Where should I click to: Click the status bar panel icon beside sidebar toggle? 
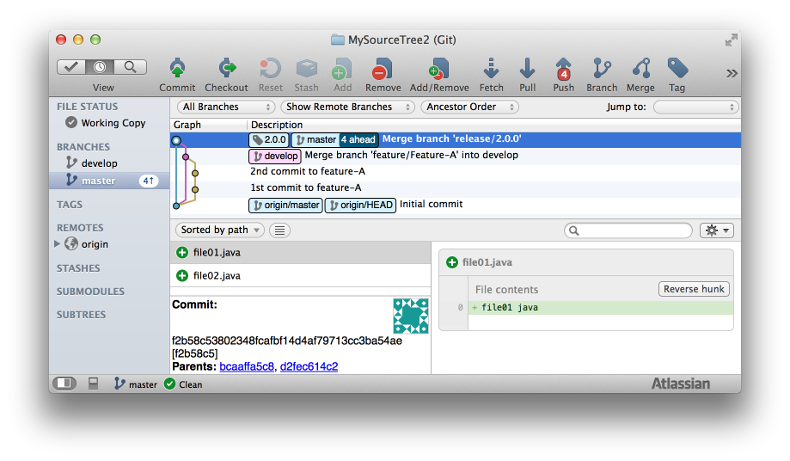click(93, 383)
